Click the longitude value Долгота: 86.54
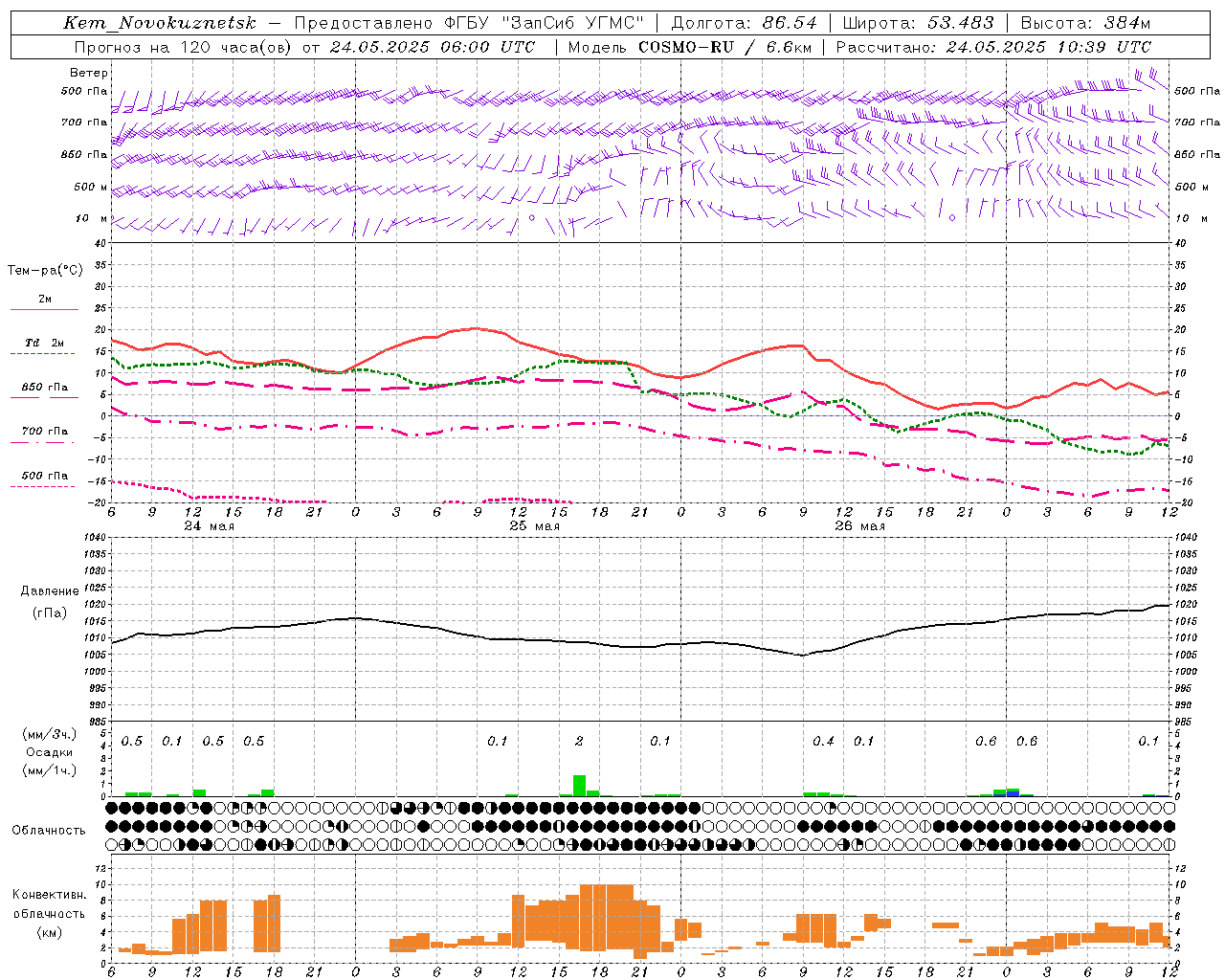Screen dimensions: 1225x980 tap(745, 23)
